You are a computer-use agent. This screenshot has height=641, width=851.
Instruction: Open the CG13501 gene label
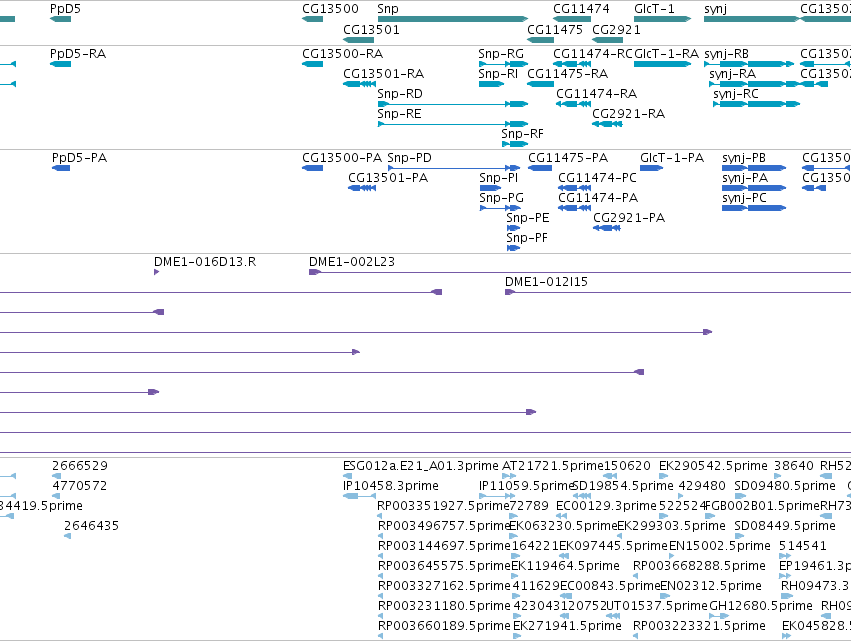tap(371, 29)
